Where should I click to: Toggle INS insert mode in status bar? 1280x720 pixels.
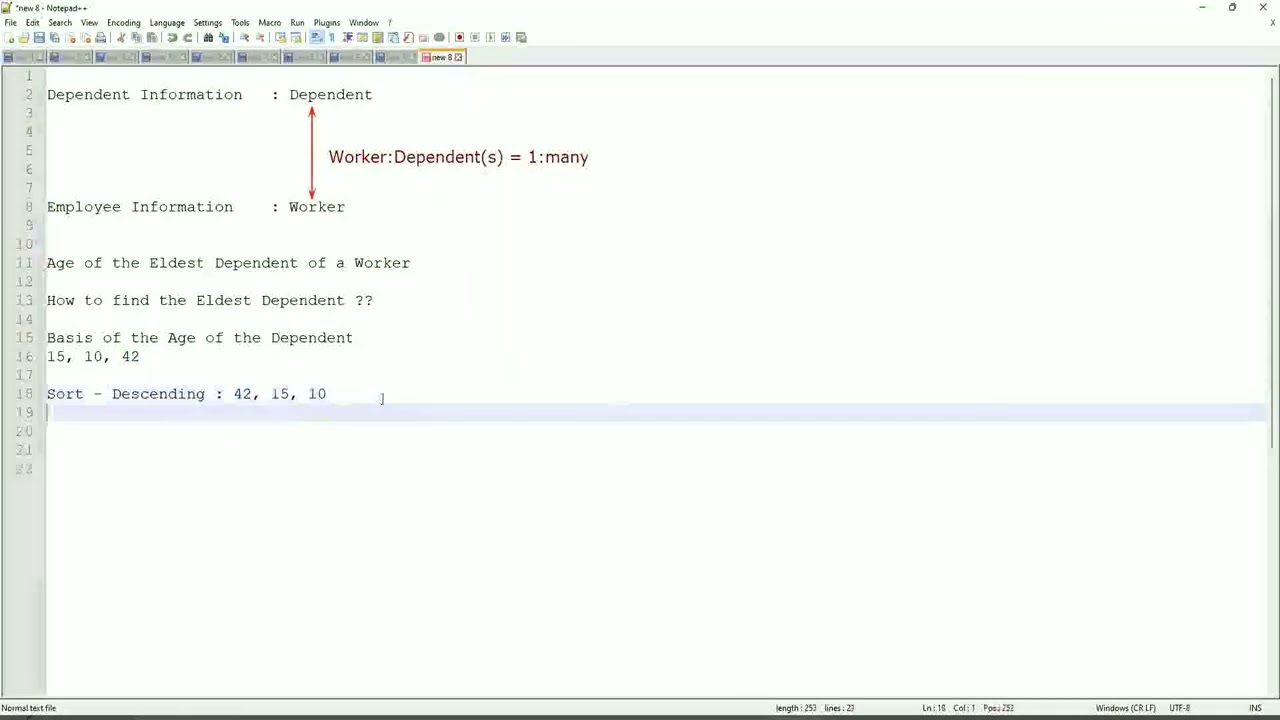point(1255,708)
